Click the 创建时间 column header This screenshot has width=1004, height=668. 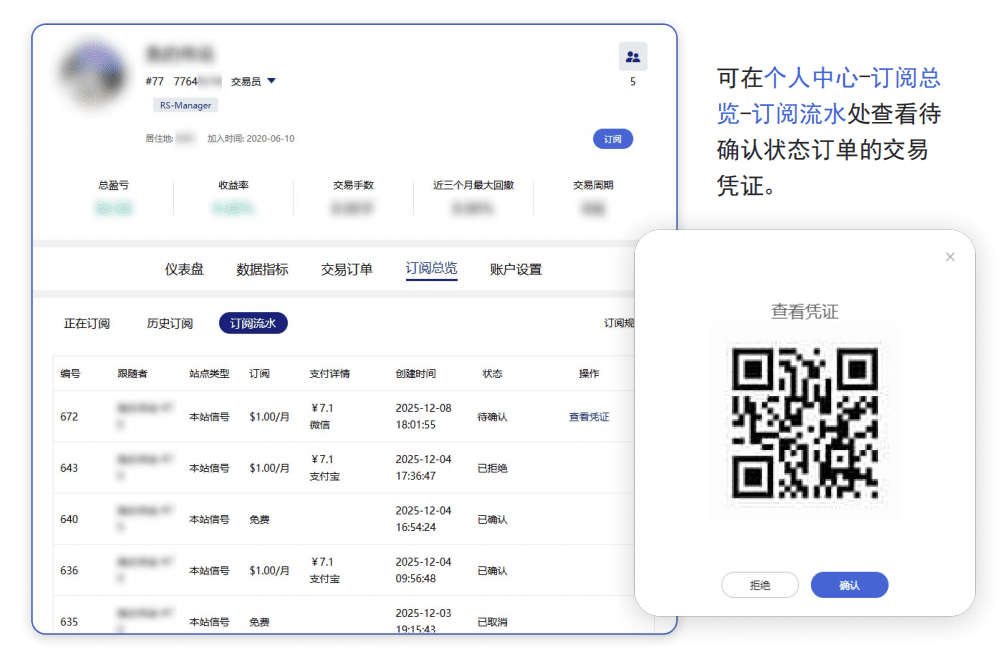pyautogui.click(x=415, y=374)
